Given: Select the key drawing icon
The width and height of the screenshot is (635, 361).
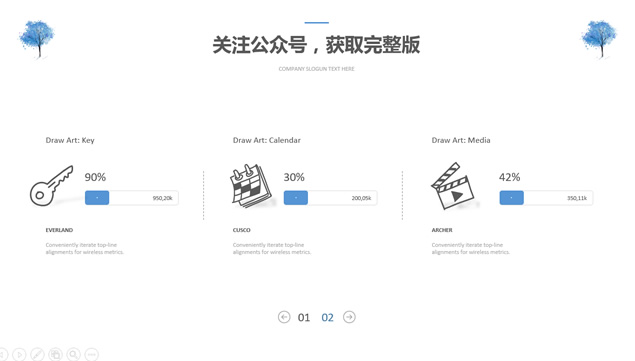Looking at the screenshot, I should 52,186.
